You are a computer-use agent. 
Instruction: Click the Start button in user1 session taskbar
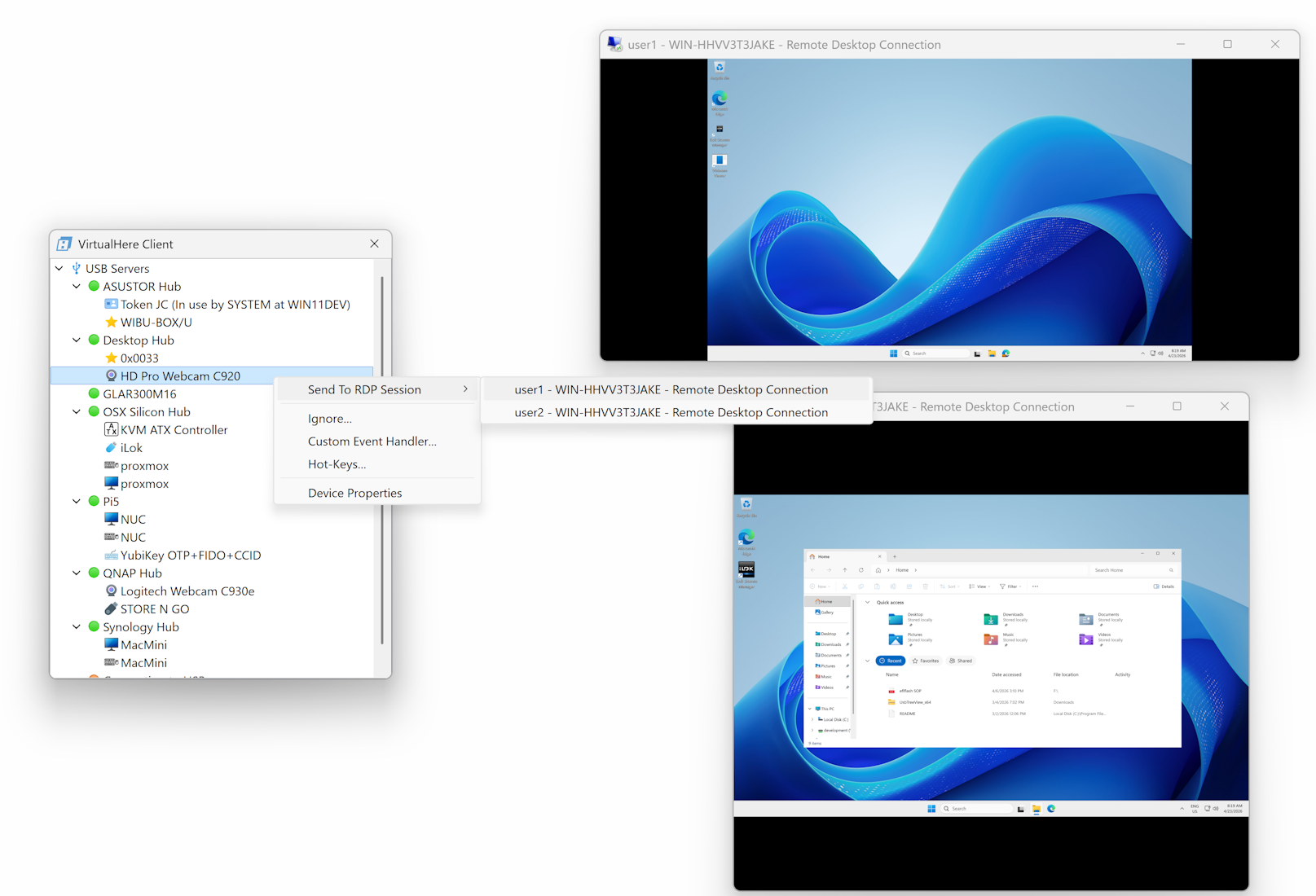[x=893, y=354]
